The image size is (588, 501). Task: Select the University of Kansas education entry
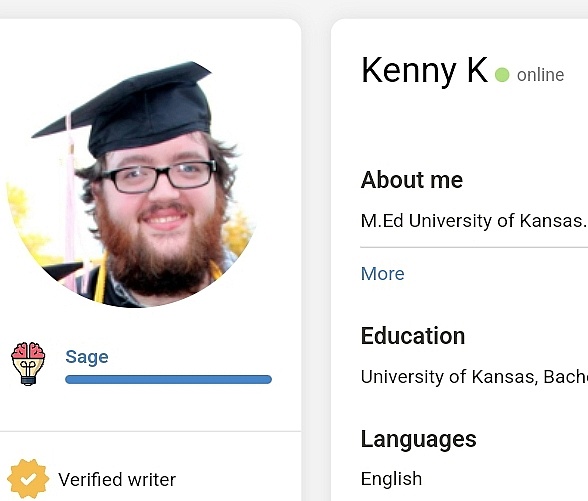tap(474, 376)
